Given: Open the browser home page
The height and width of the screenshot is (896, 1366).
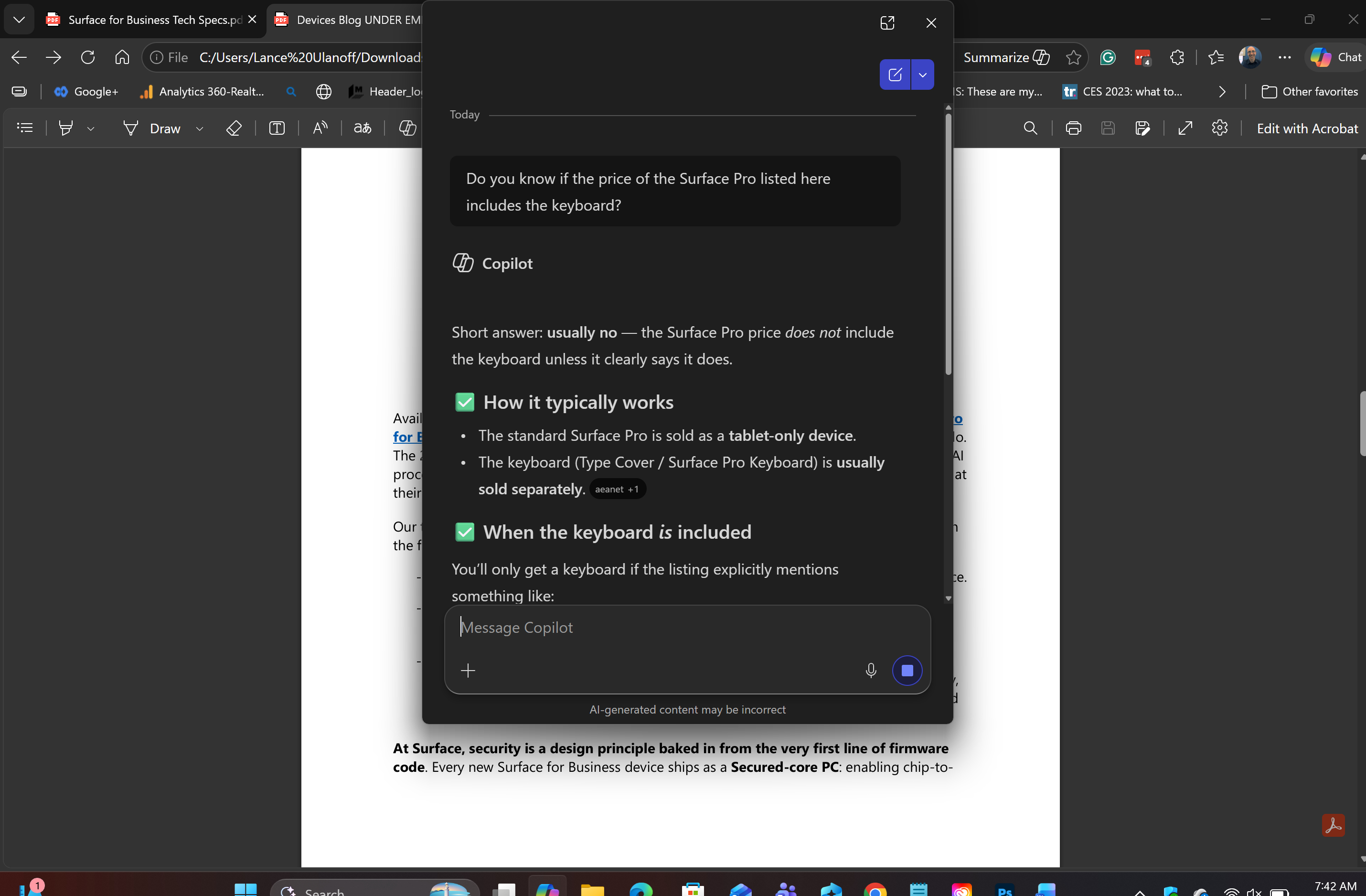Looking at the screenshot, I should [122, 57].
